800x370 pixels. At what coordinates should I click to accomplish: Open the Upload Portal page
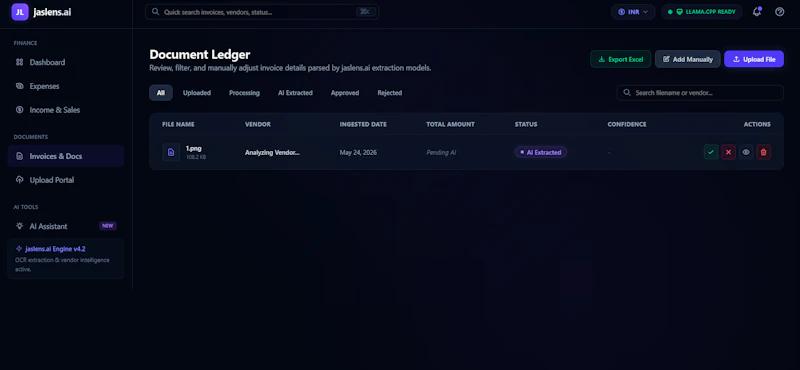tap(66, 180)
